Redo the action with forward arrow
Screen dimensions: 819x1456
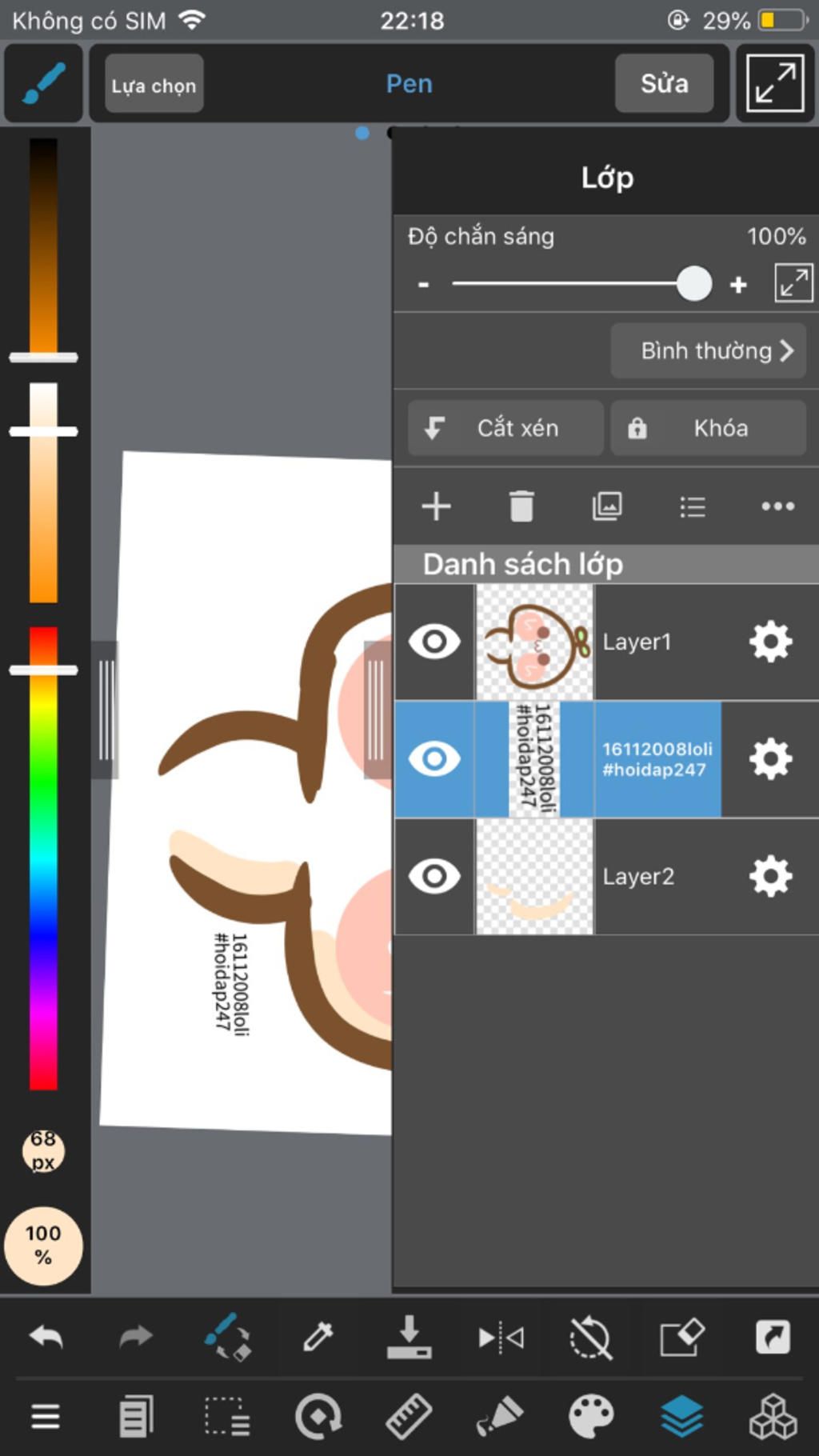pos(136,1337)
